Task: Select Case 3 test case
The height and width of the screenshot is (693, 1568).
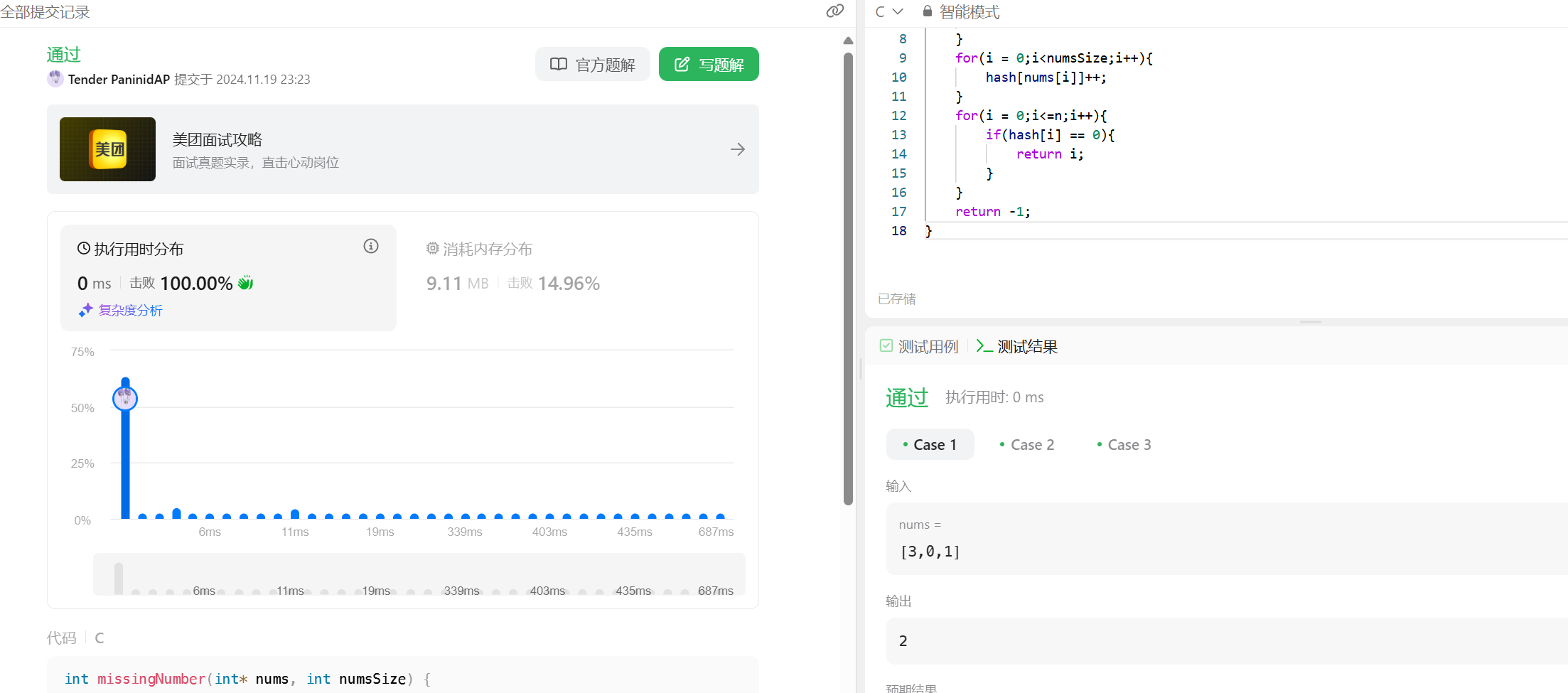Action: click(x=1124, y=445)
